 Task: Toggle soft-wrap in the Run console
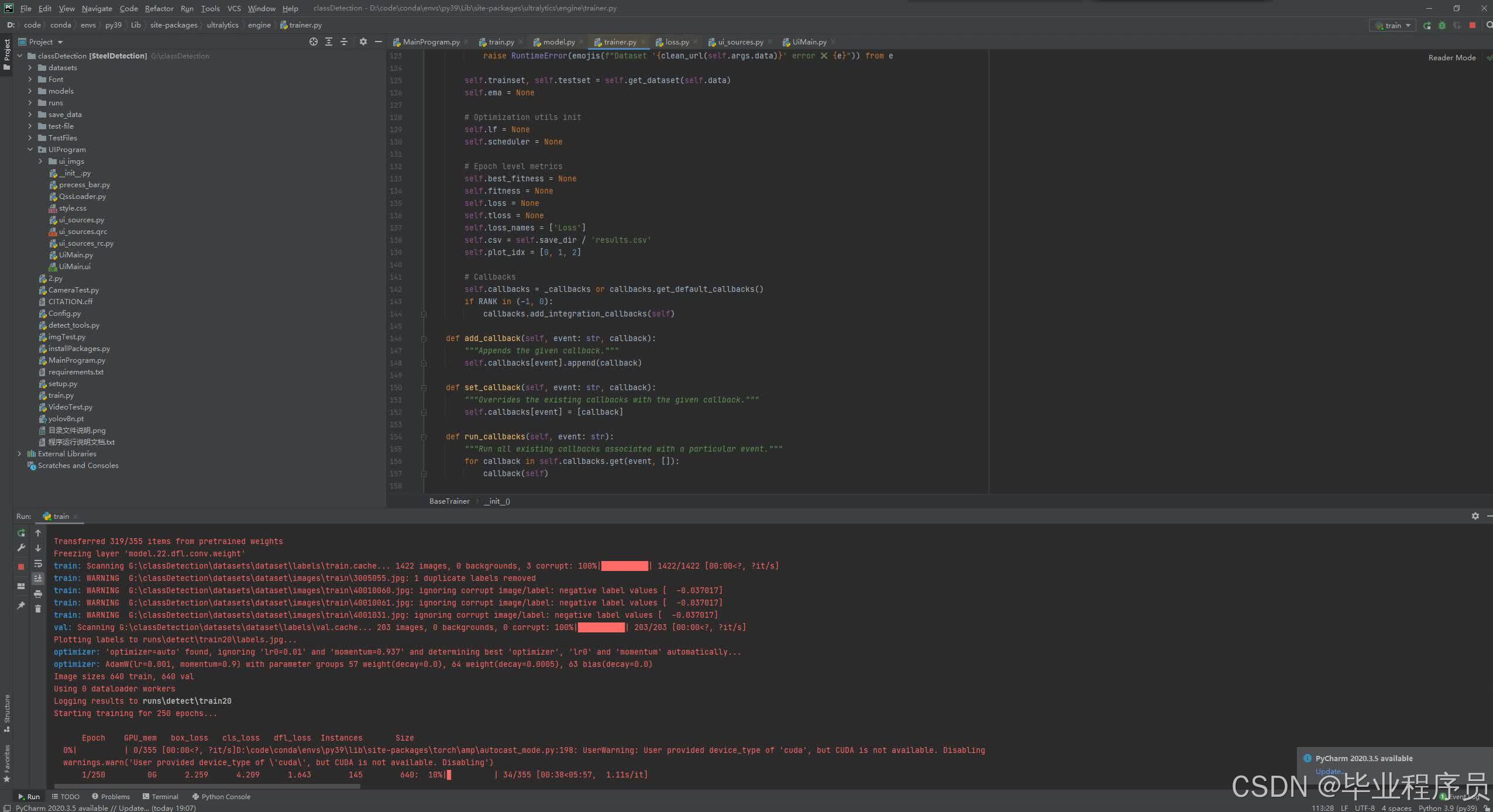[38, 563]
